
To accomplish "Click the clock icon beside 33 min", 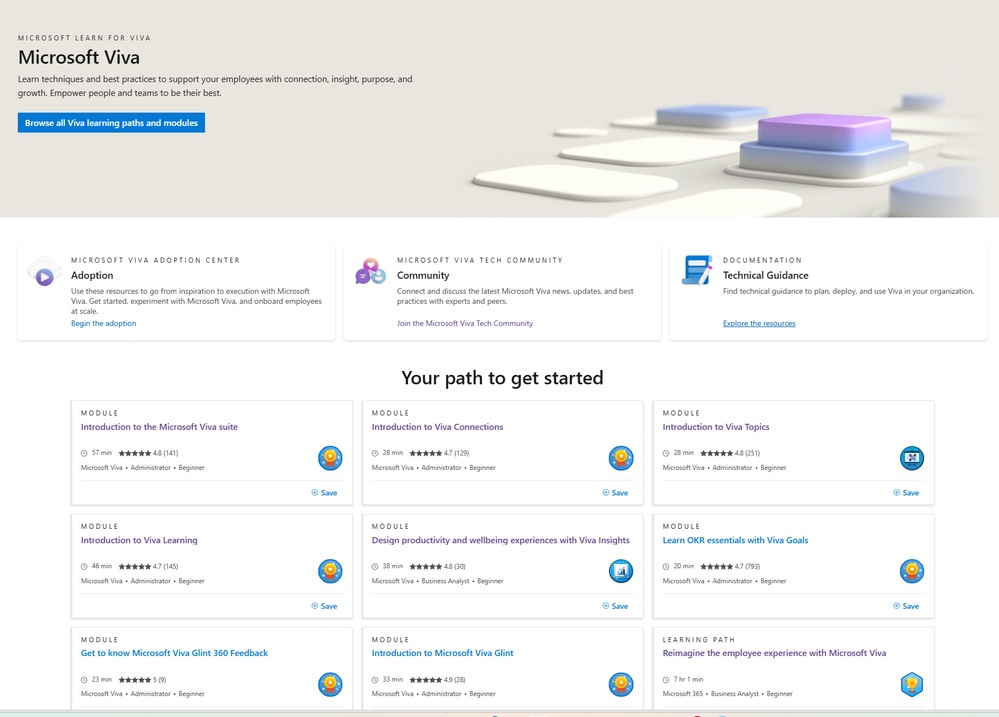I will [375, 679].
